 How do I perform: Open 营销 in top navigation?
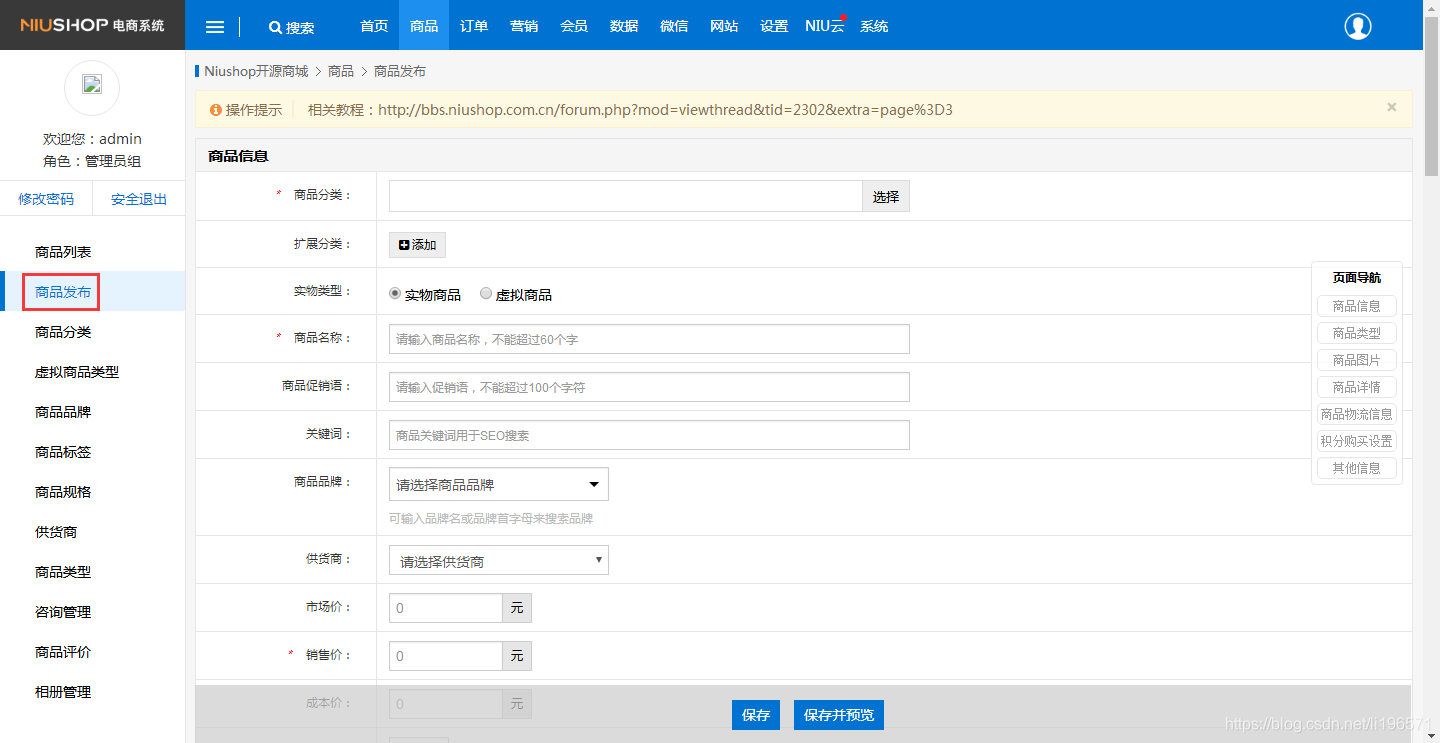pyautogui.click(x=524, y=26)
